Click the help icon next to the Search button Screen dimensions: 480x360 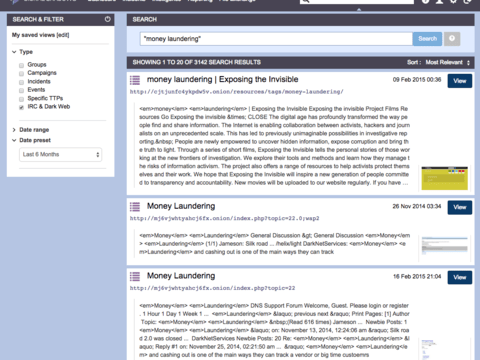coord(452,39)
